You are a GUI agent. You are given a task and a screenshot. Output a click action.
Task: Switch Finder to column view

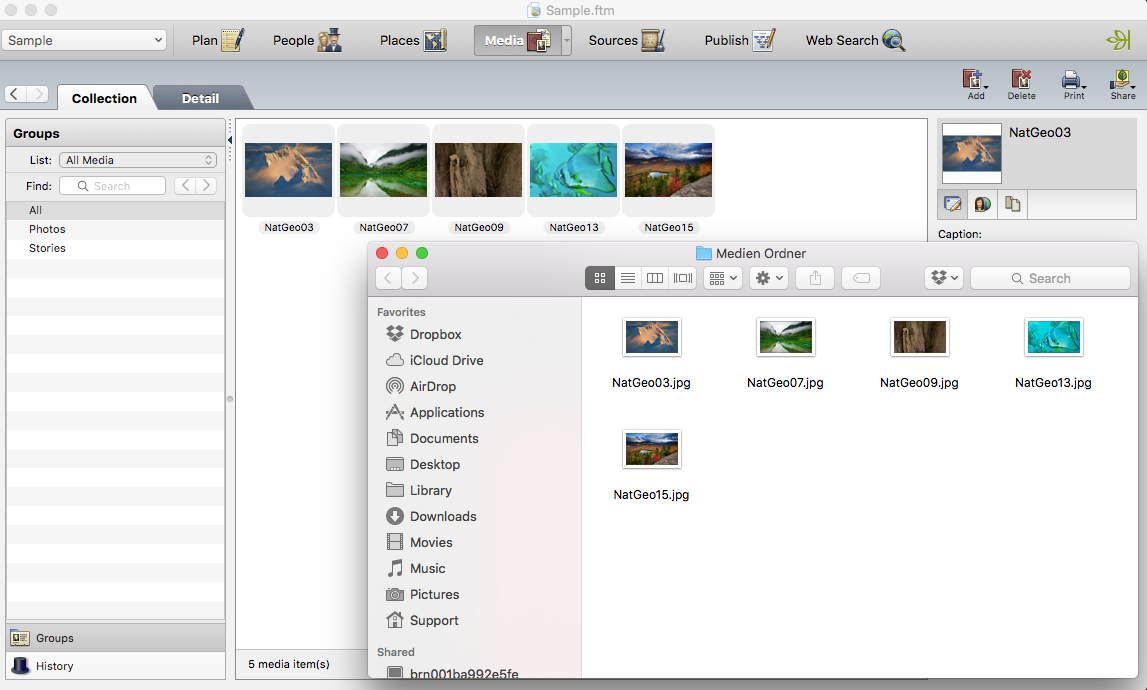click(655, 278)
